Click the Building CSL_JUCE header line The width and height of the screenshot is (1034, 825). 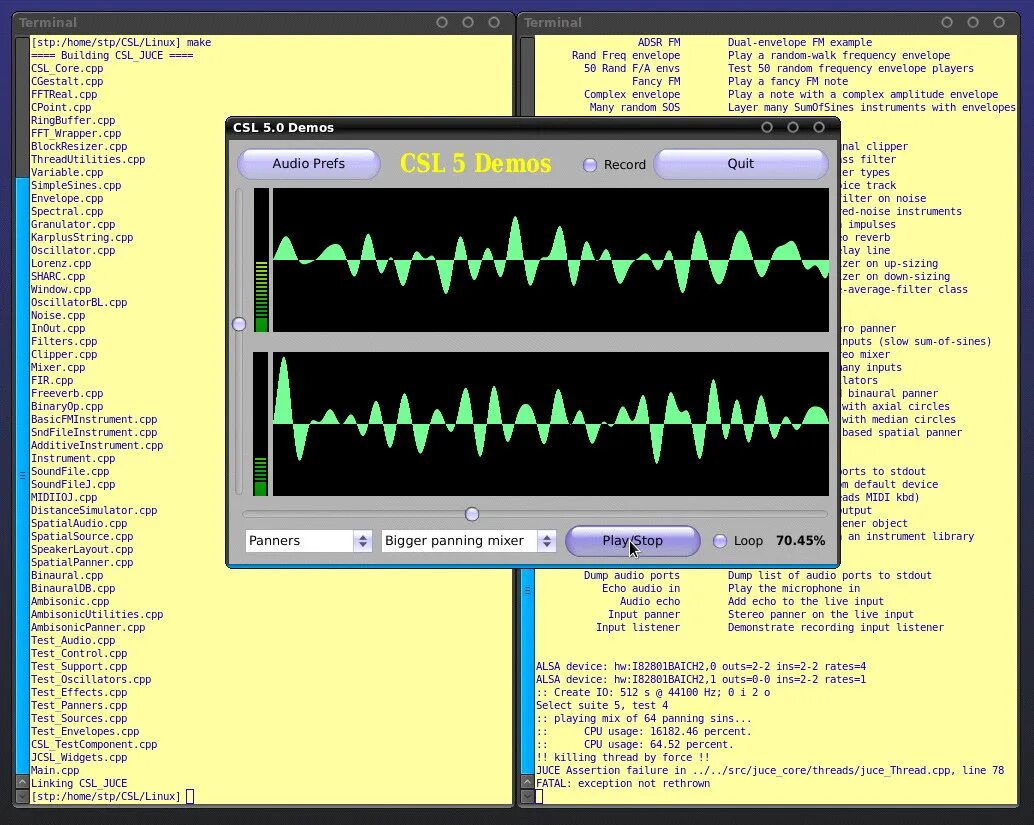point(112,55)
